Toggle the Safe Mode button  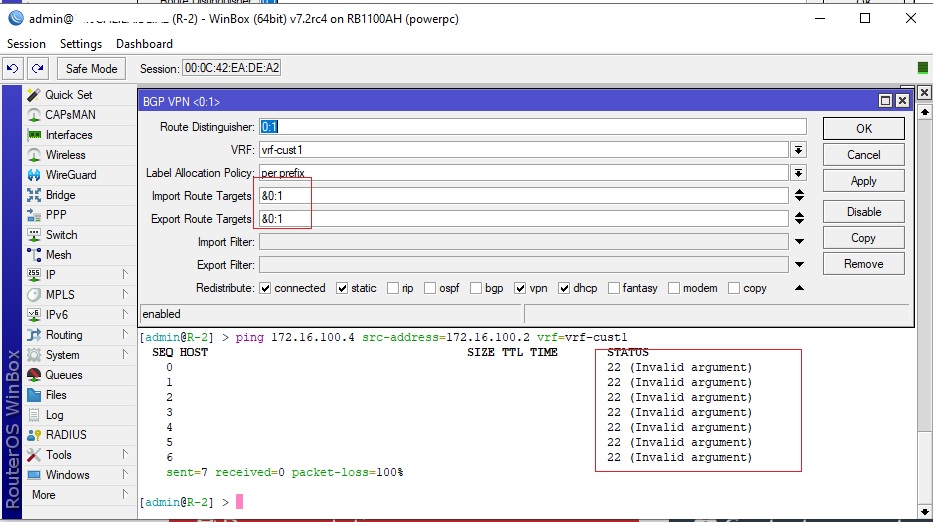coord(92,68)
